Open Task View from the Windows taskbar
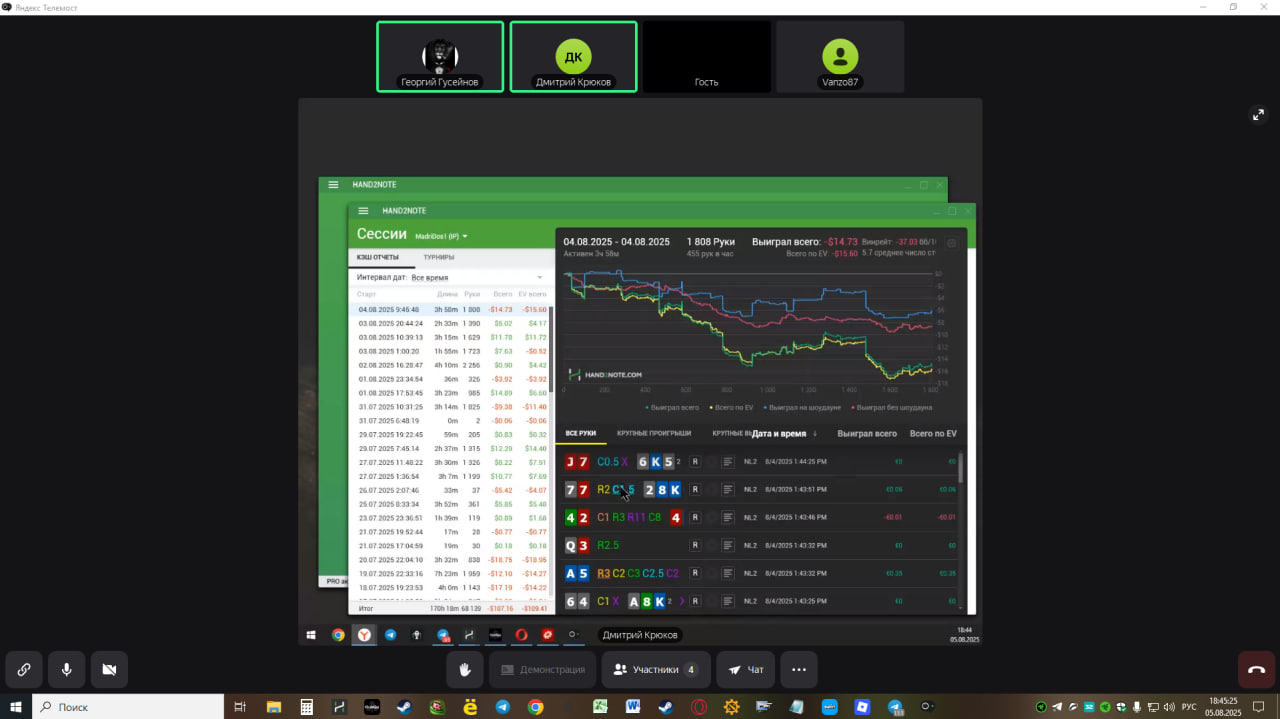Screen dimensions: 1280x719 (240, 707)
